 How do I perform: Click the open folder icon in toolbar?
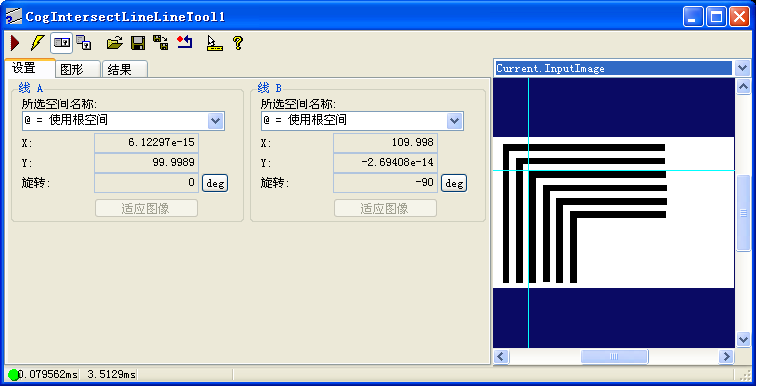(115, 43)
